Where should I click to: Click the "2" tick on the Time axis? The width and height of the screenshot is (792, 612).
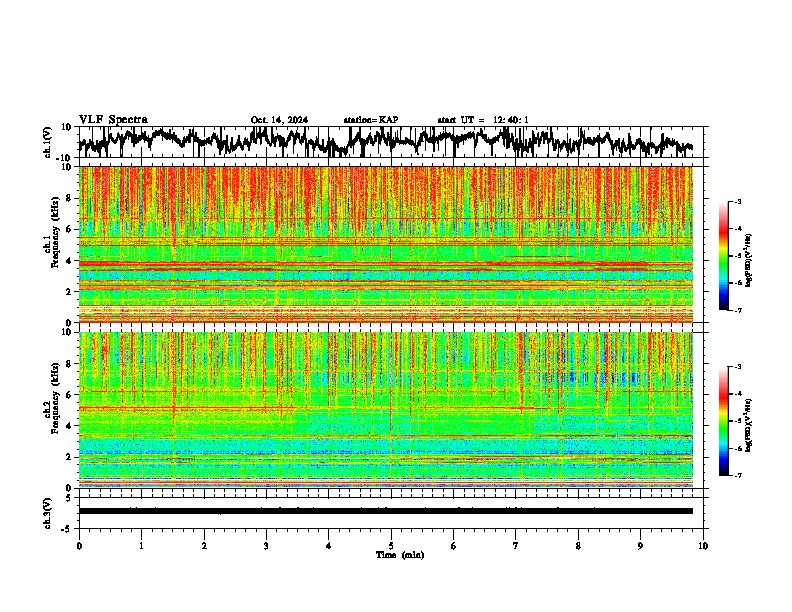pyautogui.click(x=204, y=546)
